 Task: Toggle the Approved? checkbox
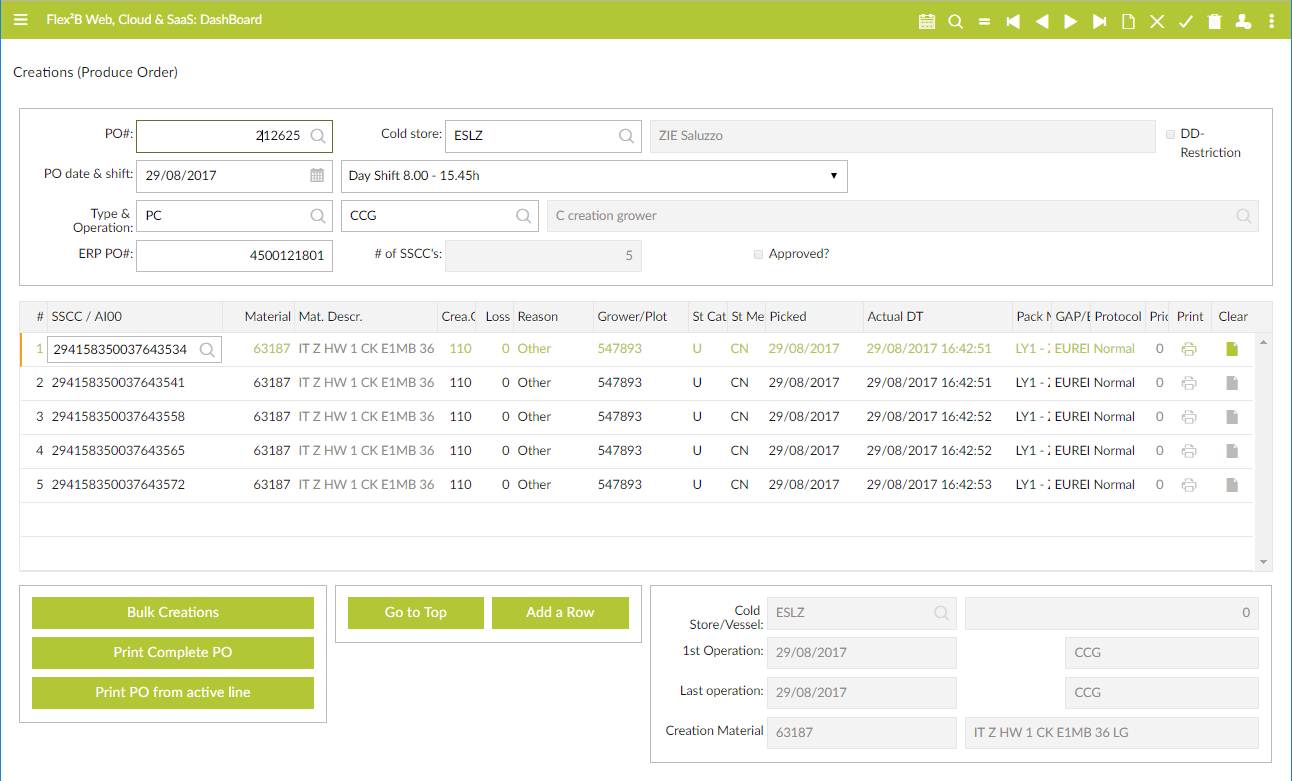point(758,255)
